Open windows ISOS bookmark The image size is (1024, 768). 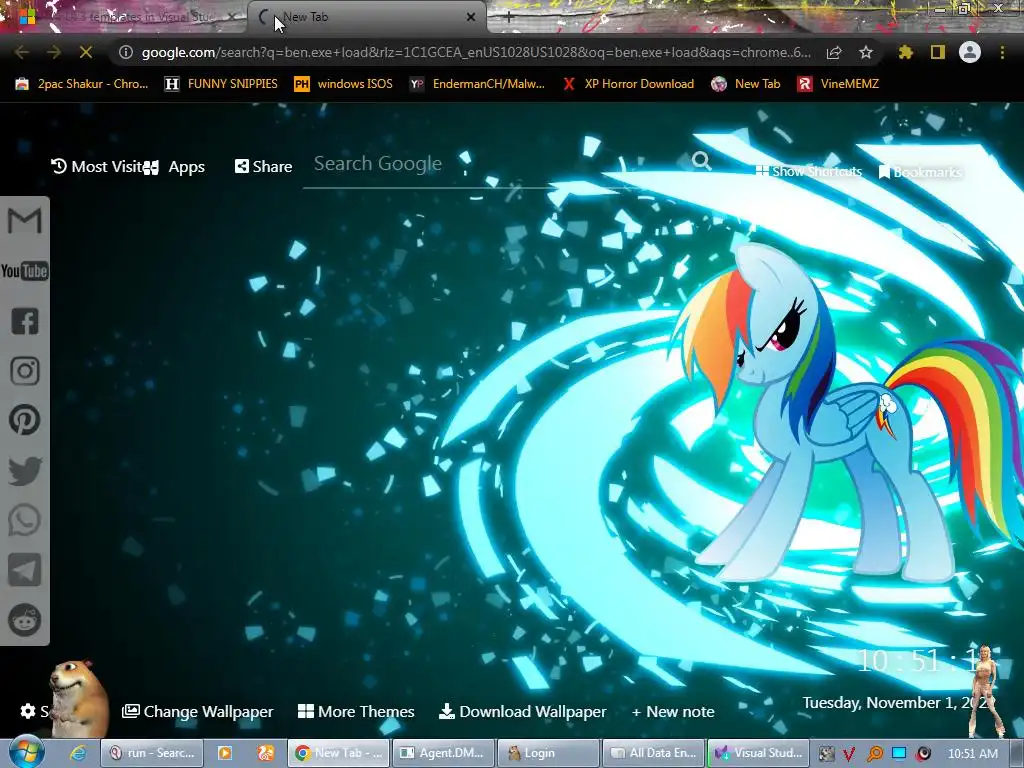pyautogui.click(x=344, y=84)
